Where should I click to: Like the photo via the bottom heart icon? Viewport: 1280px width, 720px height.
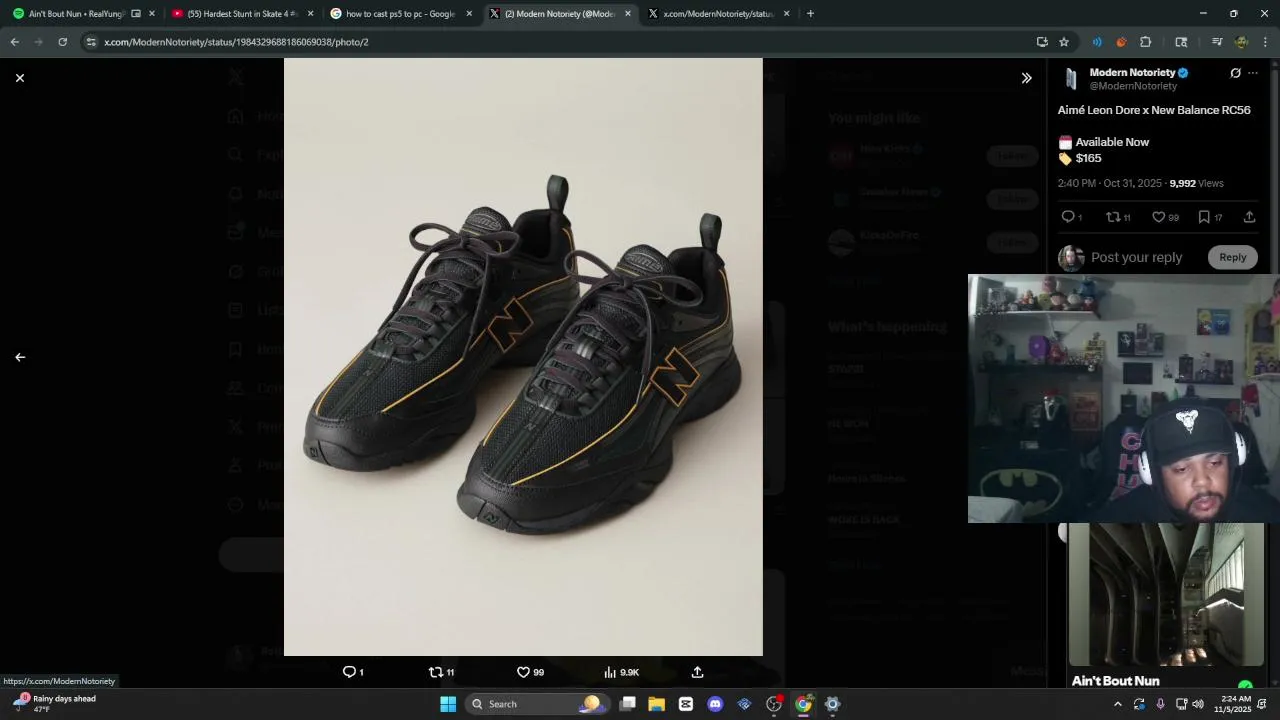tap(523, 672)
